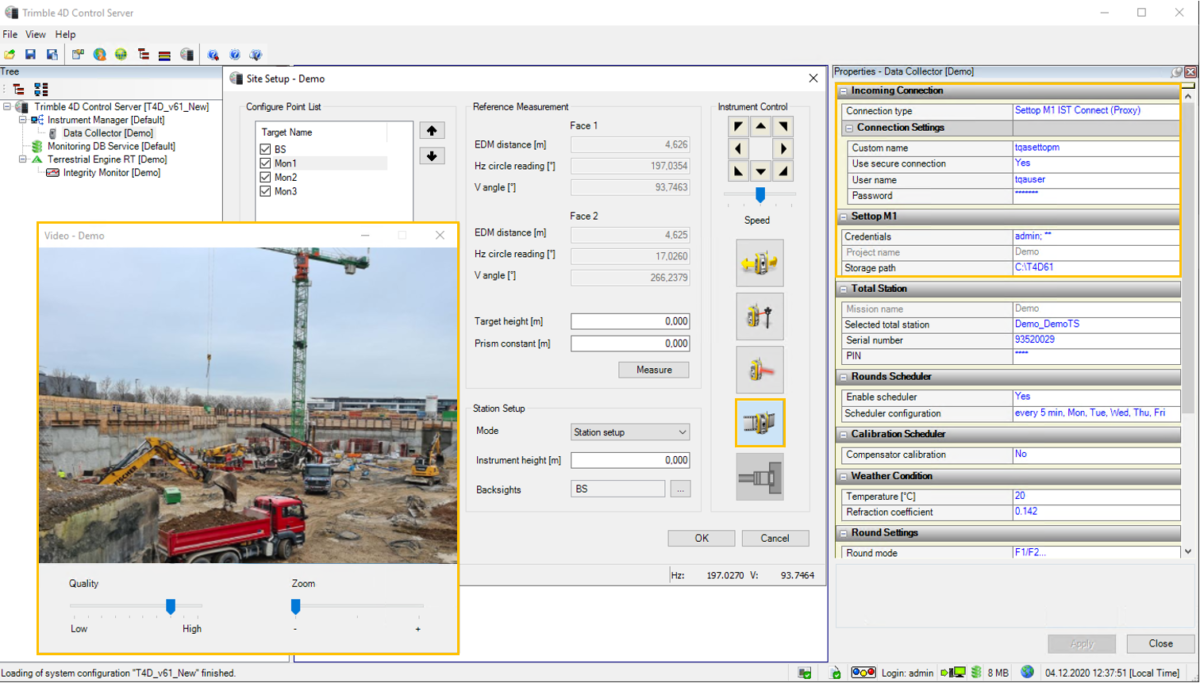Collapse the Connection Settings property group

849,128
